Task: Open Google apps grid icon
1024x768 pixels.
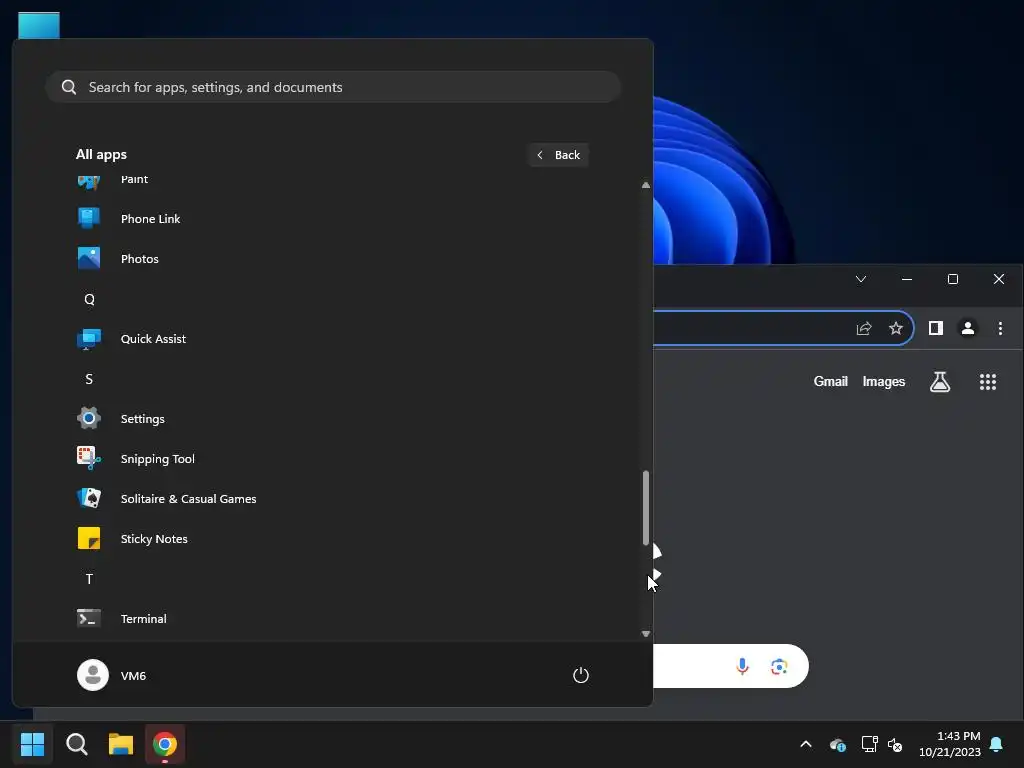Action: (x=988, y=381)
